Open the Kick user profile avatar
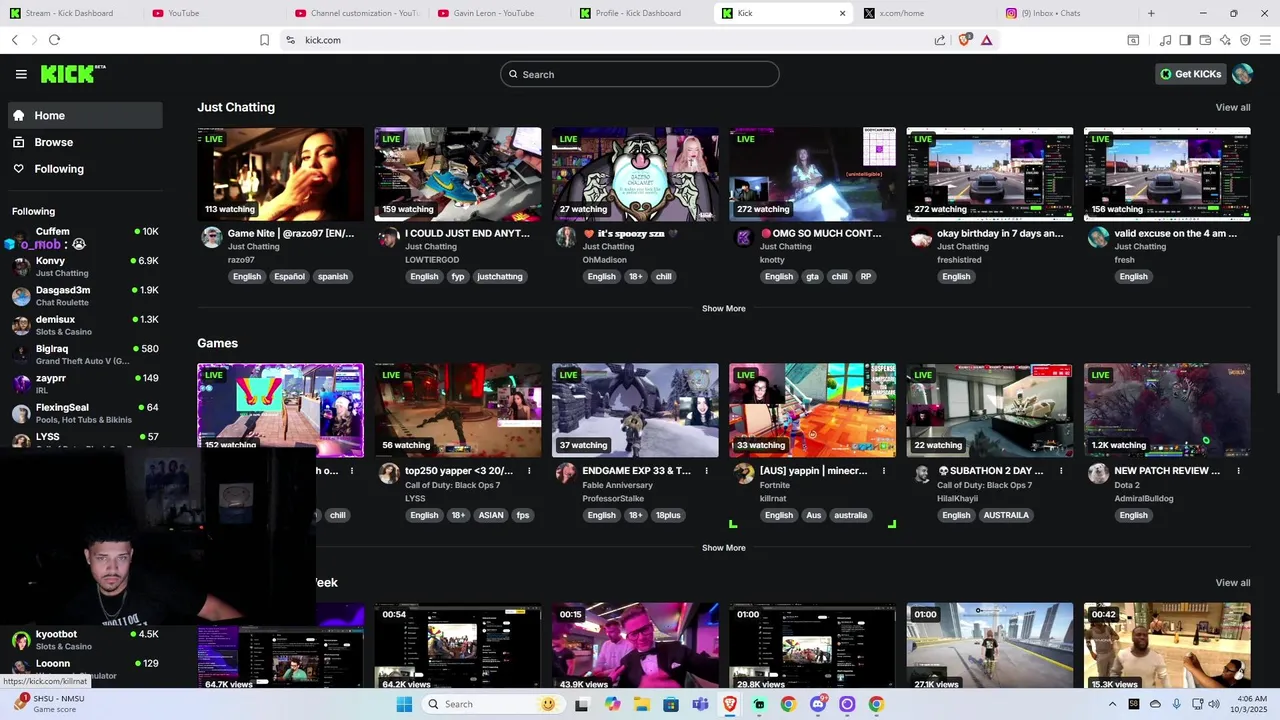Image resolution: width=1280 pixels, height=720 pixels. 1242,74
